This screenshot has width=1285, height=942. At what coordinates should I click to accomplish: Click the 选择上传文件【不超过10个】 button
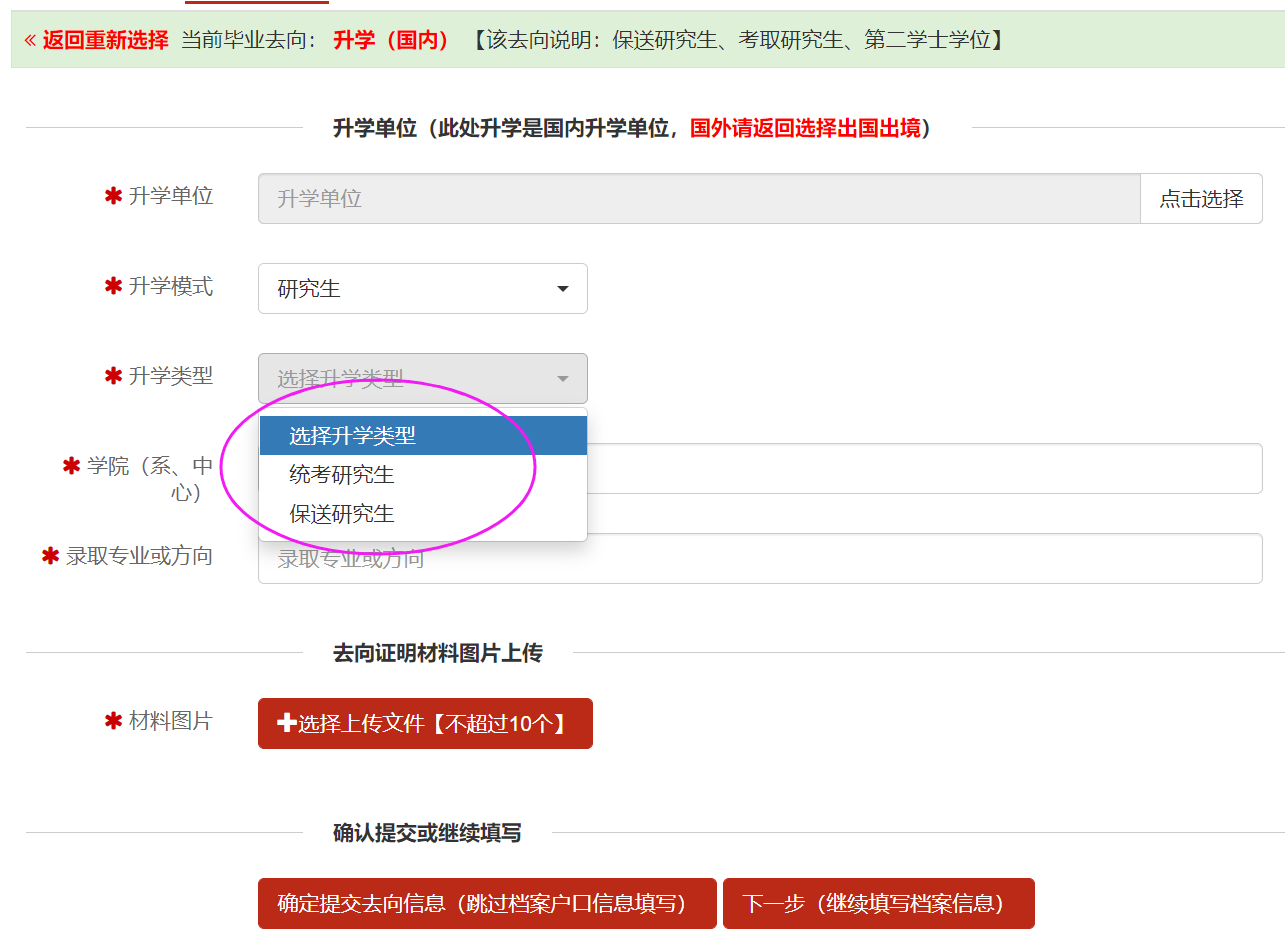pyautogui.click(x=425, y=723)
